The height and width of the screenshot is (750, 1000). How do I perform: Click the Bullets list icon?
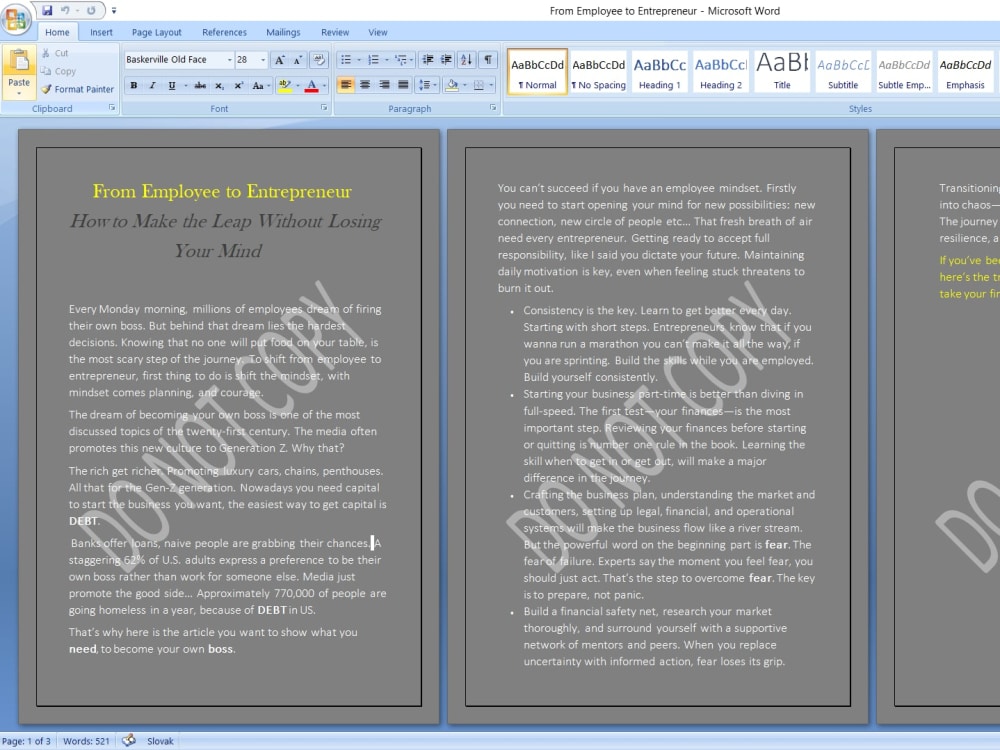click(346, 60)
